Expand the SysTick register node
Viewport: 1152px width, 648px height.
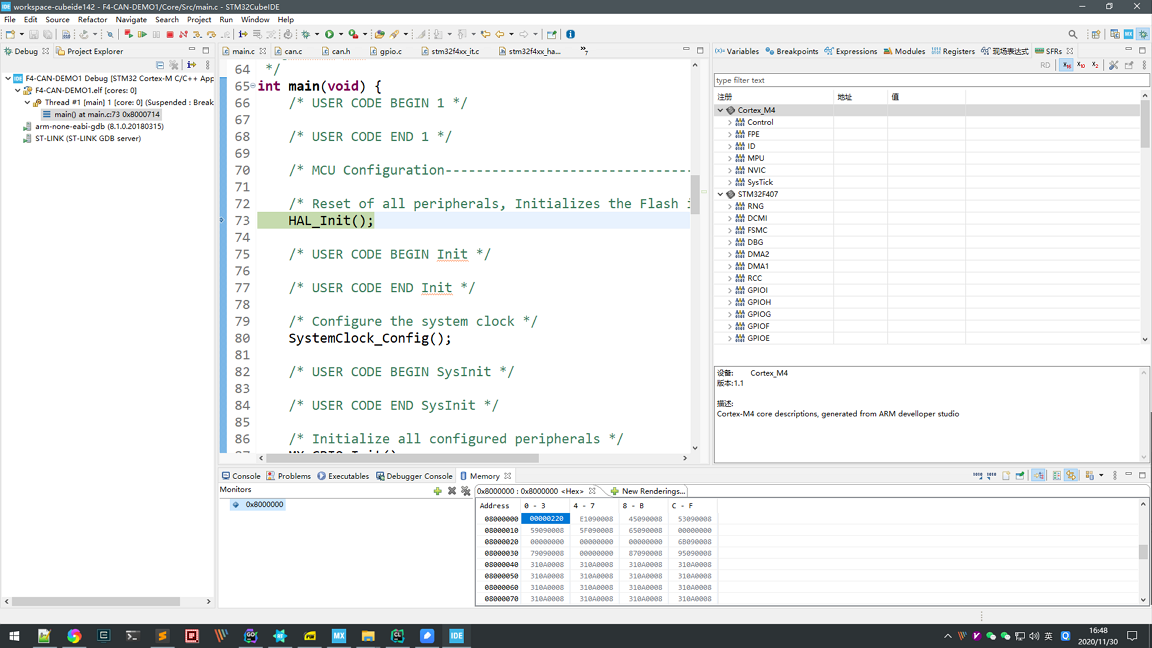pos(730,182)
